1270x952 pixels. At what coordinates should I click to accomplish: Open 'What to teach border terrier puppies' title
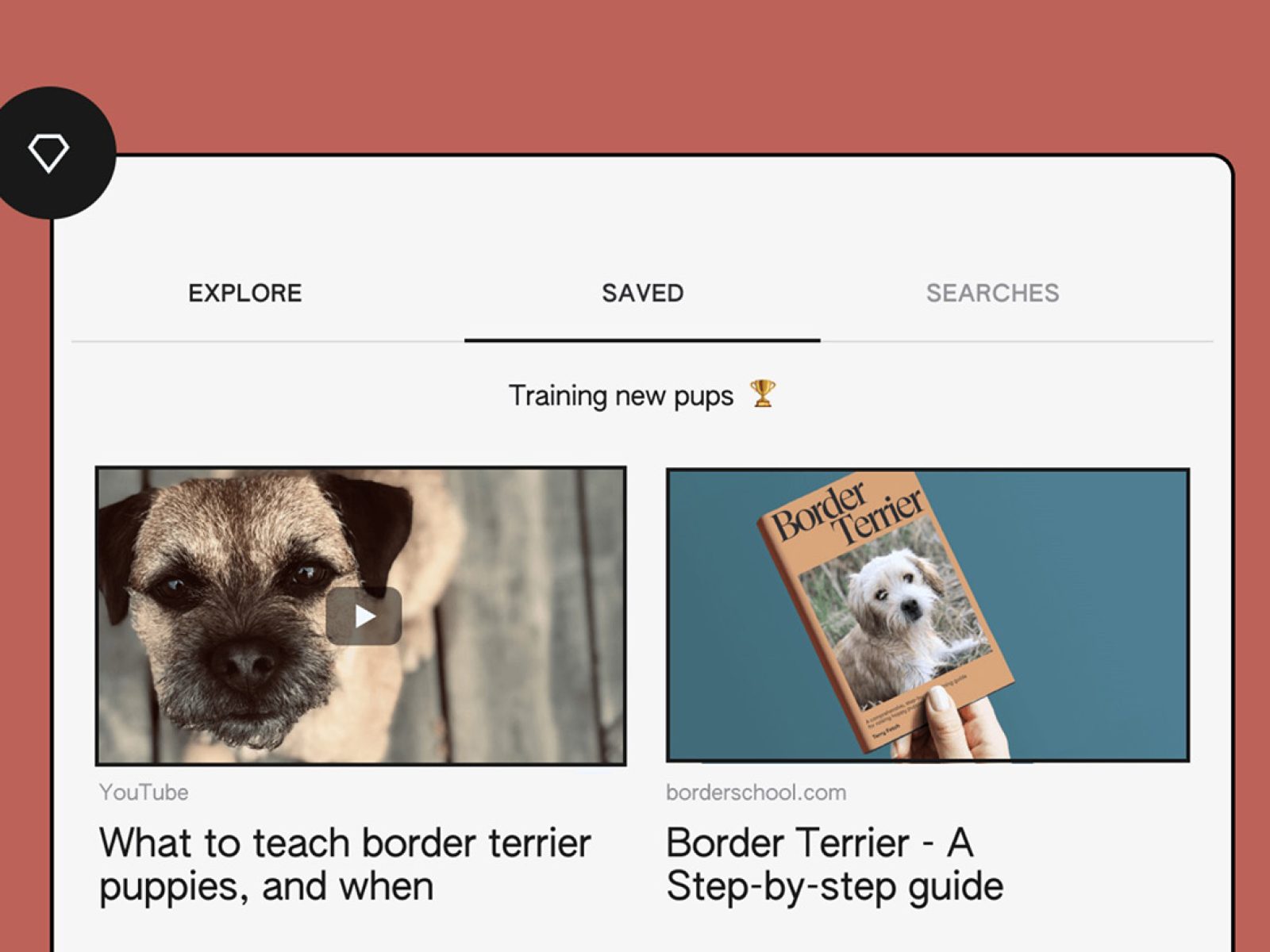click(x=345, y=865)
